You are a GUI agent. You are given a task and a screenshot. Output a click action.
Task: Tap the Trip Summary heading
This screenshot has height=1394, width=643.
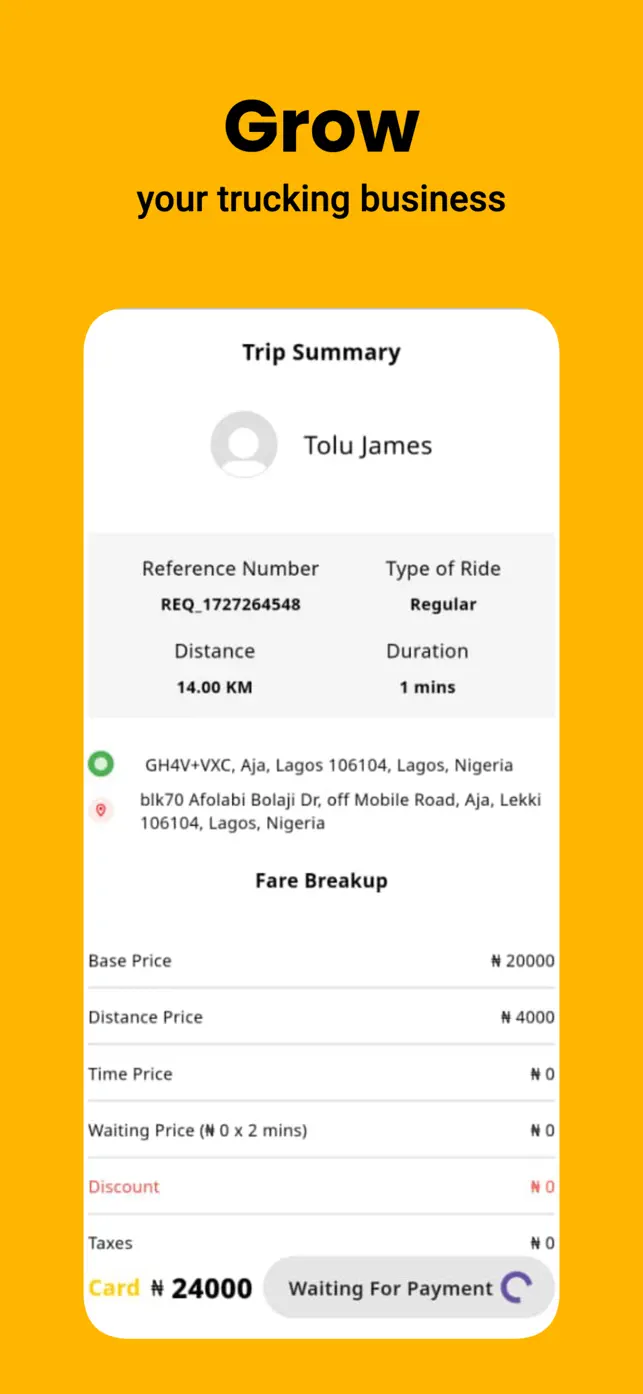pyautogui.click(x=321, y=352)
